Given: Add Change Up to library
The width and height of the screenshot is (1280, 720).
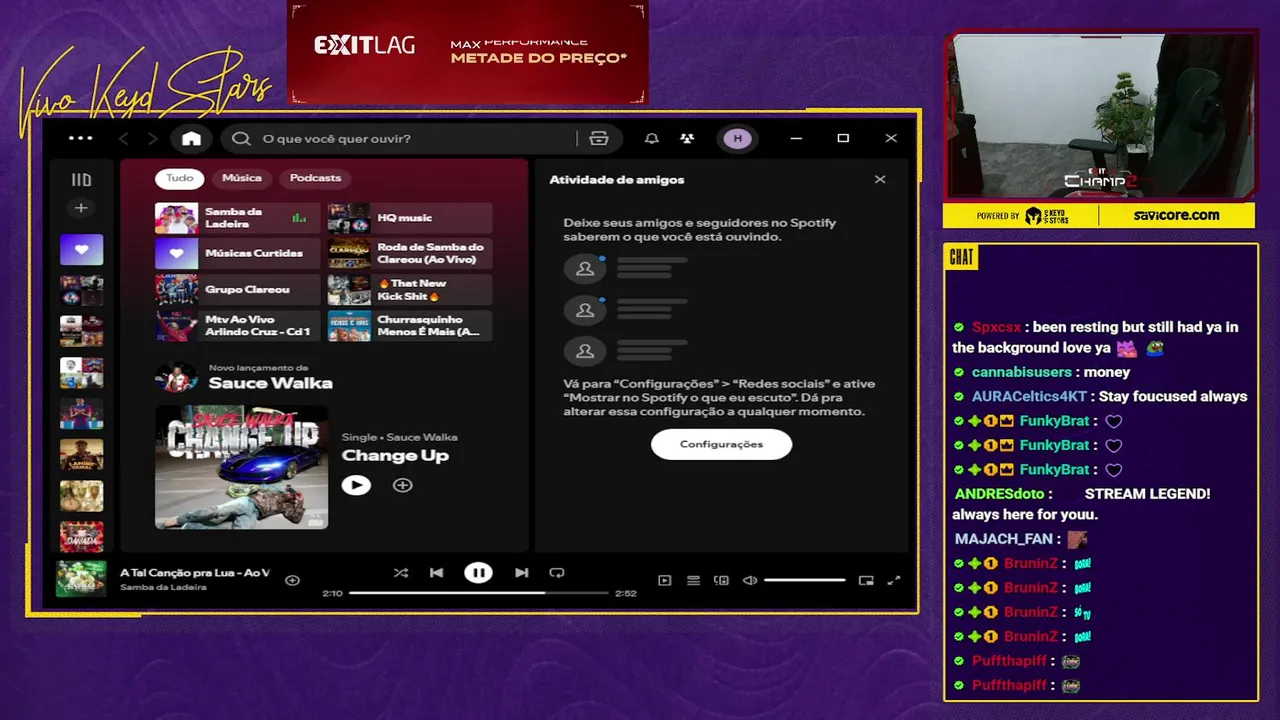Looking at the screenshot, I should (x=402, y=485).
